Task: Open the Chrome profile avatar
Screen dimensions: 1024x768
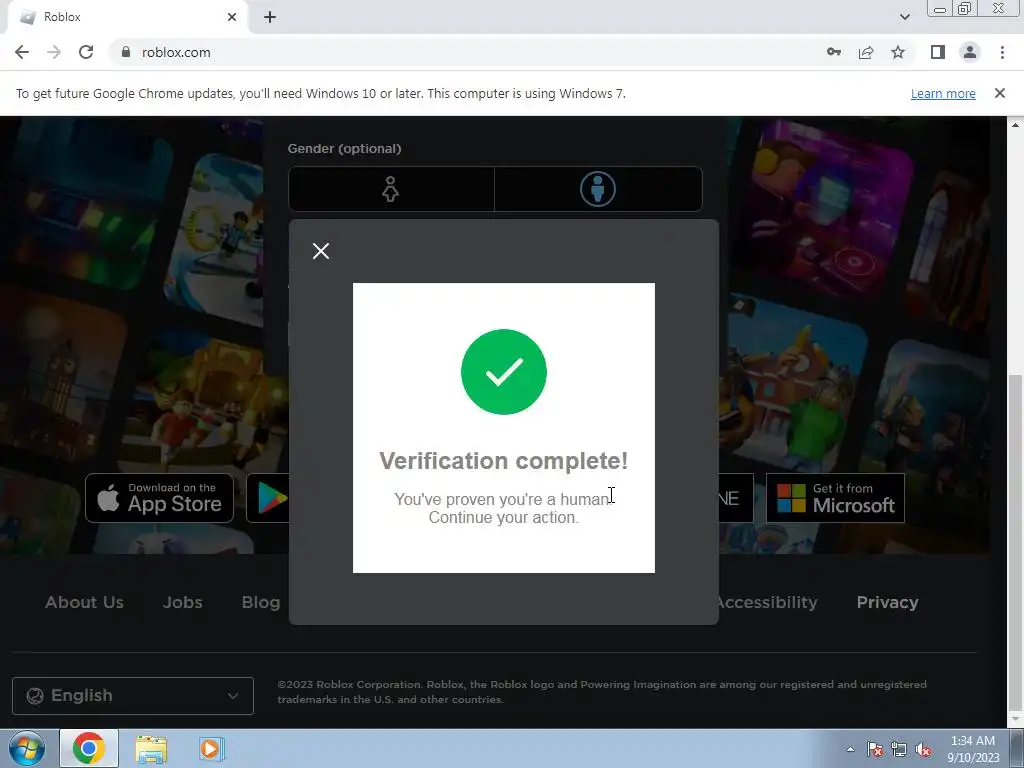Action: [x=970, y=52]
